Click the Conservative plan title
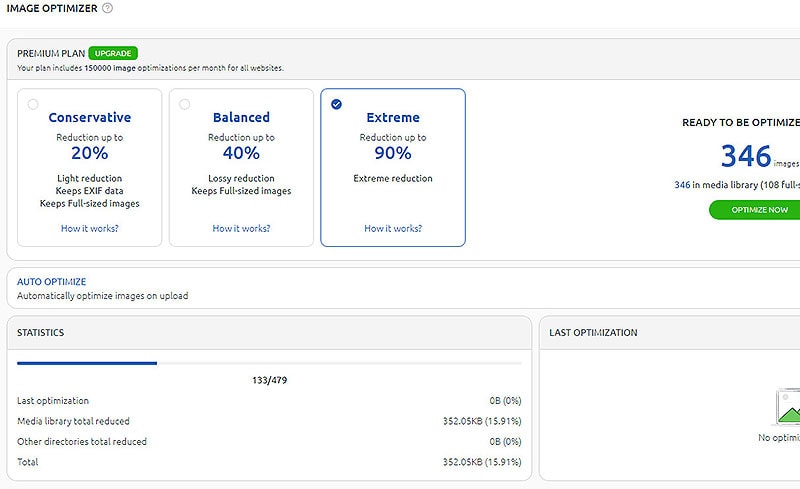 (x=89, y=117)
